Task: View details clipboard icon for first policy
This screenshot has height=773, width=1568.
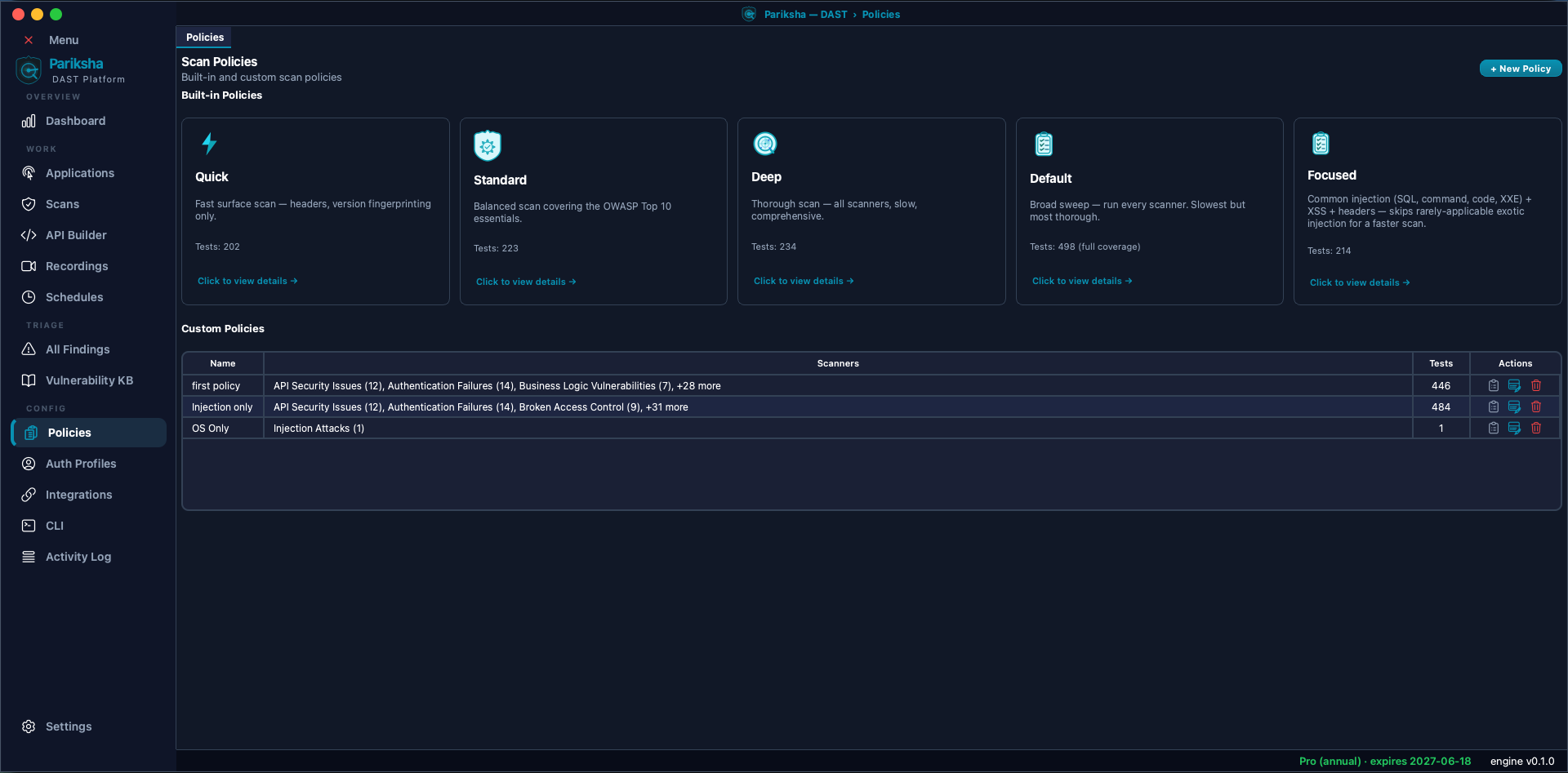Action: tap(1494, 385)
